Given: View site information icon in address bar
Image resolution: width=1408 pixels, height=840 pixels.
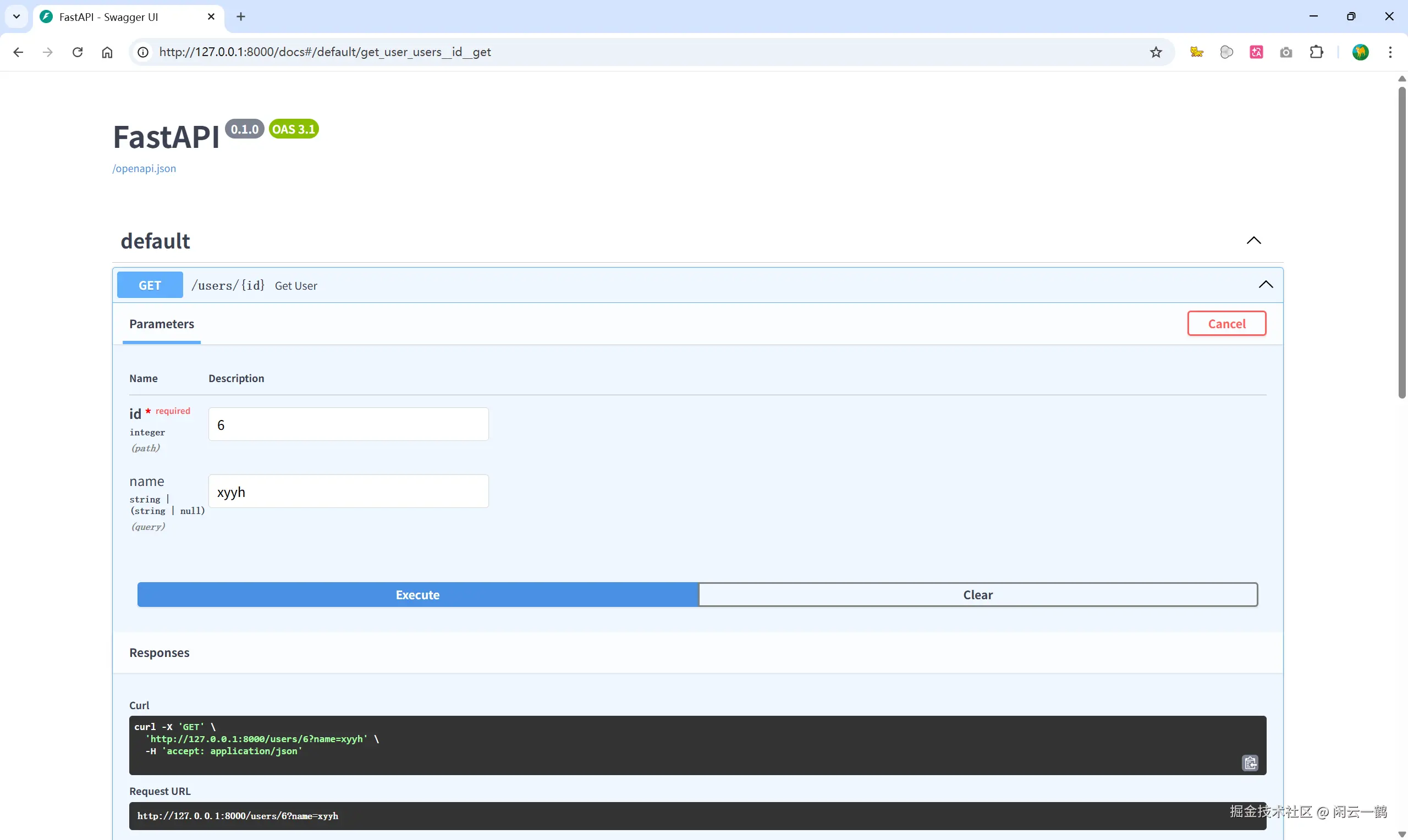Looking at the screenshot, I should pyautogui.click(x=143, y=52).
